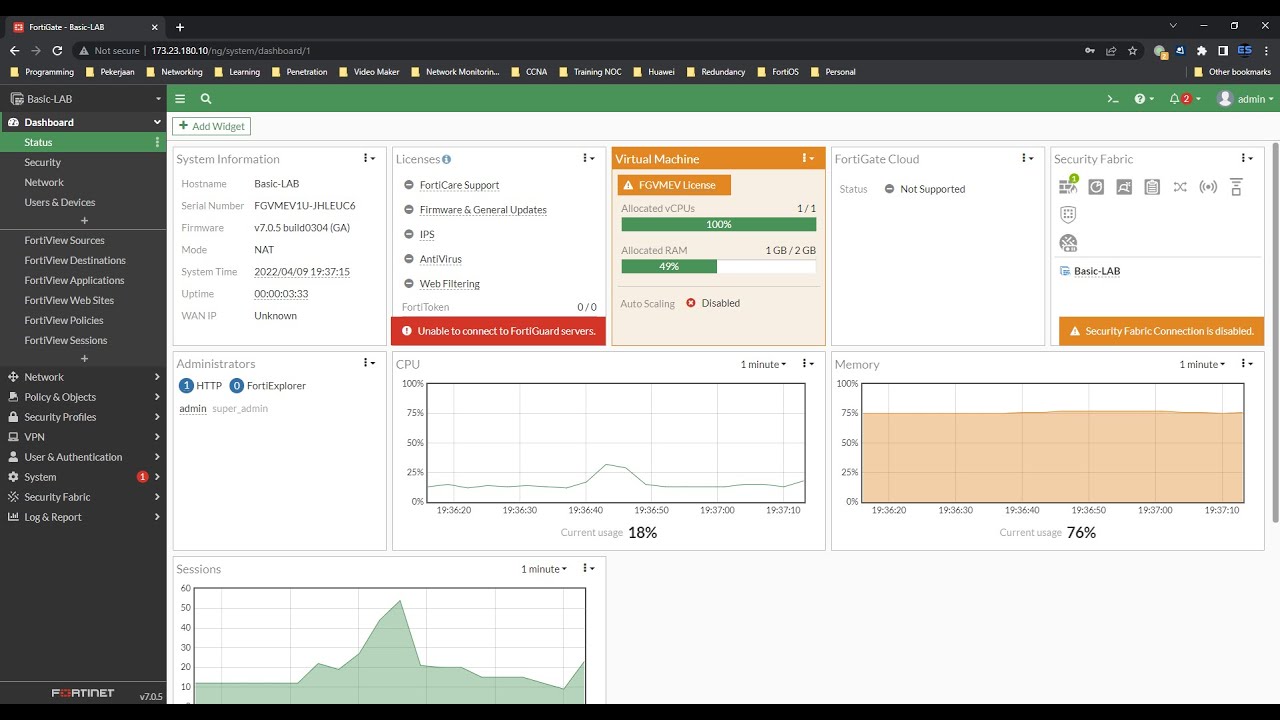This screenshot has height=720, width=1280.
Task: Click the wireless access point icon in Security Fabric
Action: point(1208,187)
